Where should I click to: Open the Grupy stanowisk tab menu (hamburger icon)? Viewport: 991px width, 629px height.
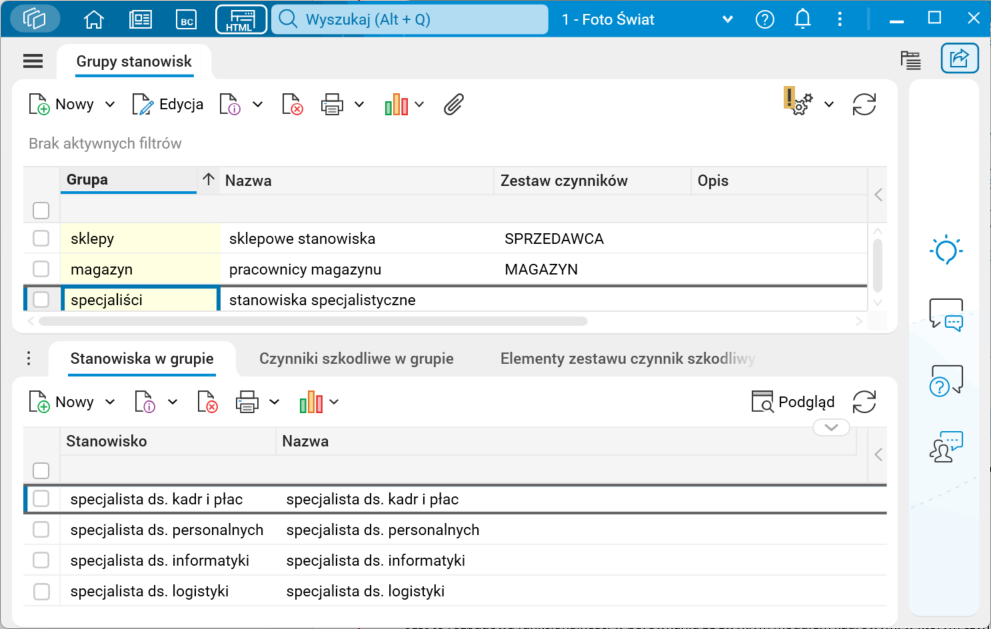point(33,60)
